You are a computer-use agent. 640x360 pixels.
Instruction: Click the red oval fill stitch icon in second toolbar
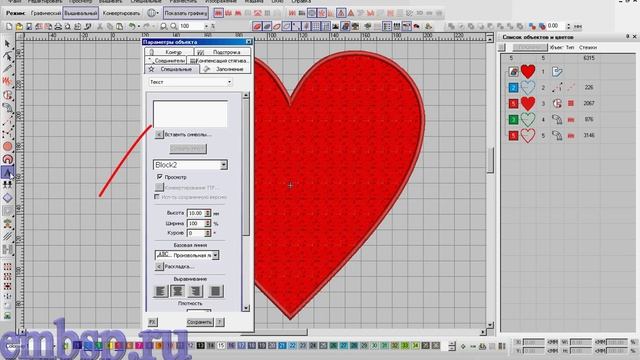click(x=257, y=26)
